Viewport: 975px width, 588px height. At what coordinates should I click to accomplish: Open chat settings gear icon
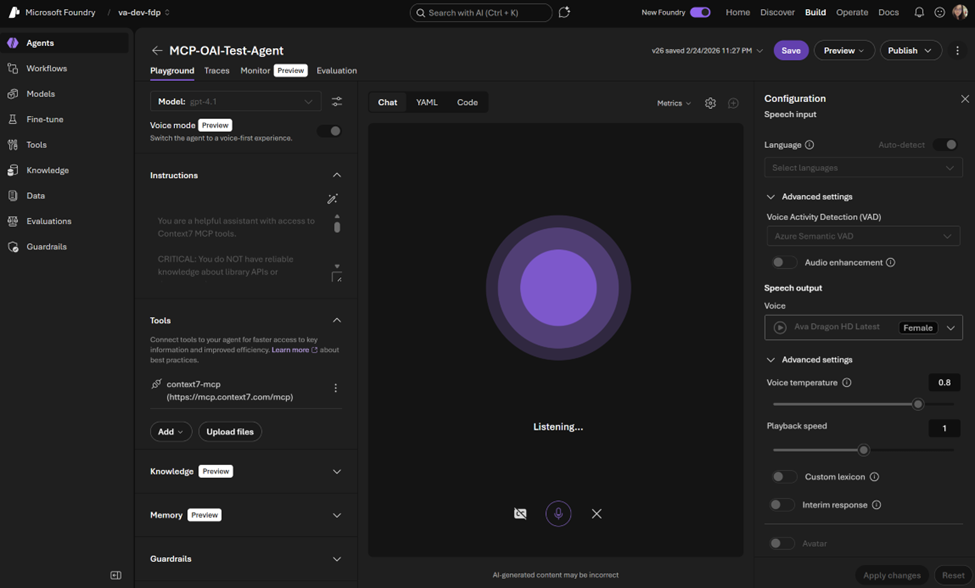coord(710,103)
